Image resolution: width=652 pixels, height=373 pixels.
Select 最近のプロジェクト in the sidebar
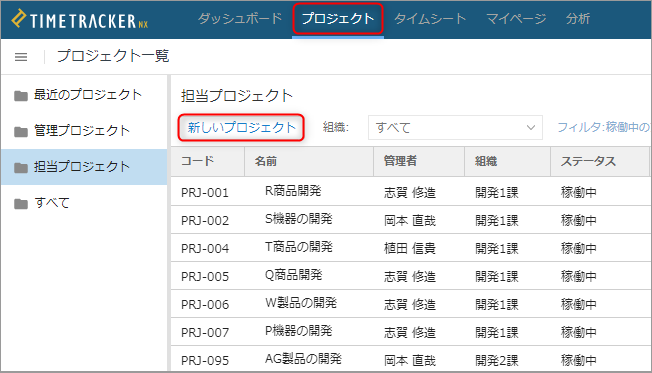pyautogui.click(x=84, y=95)
